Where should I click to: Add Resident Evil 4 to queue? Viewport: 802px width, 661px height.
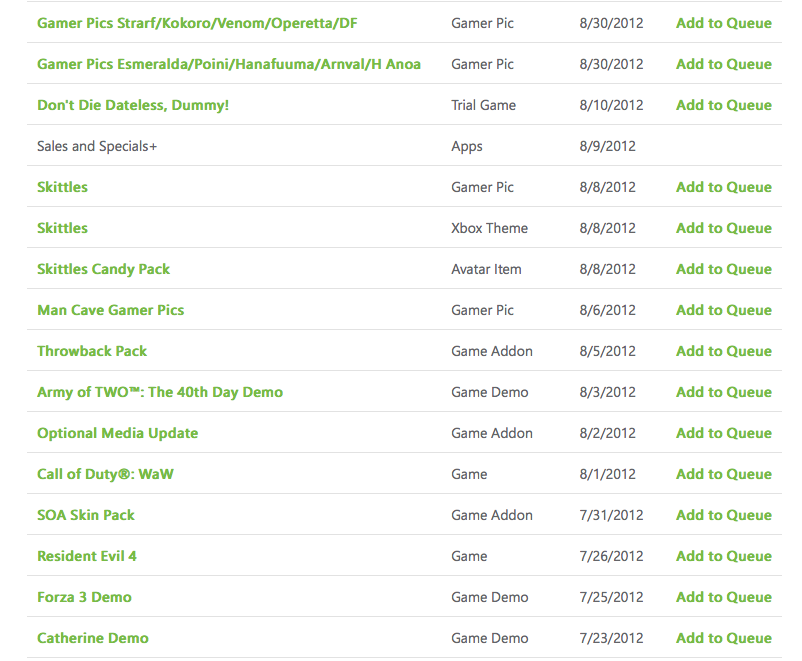coord(724,556)
